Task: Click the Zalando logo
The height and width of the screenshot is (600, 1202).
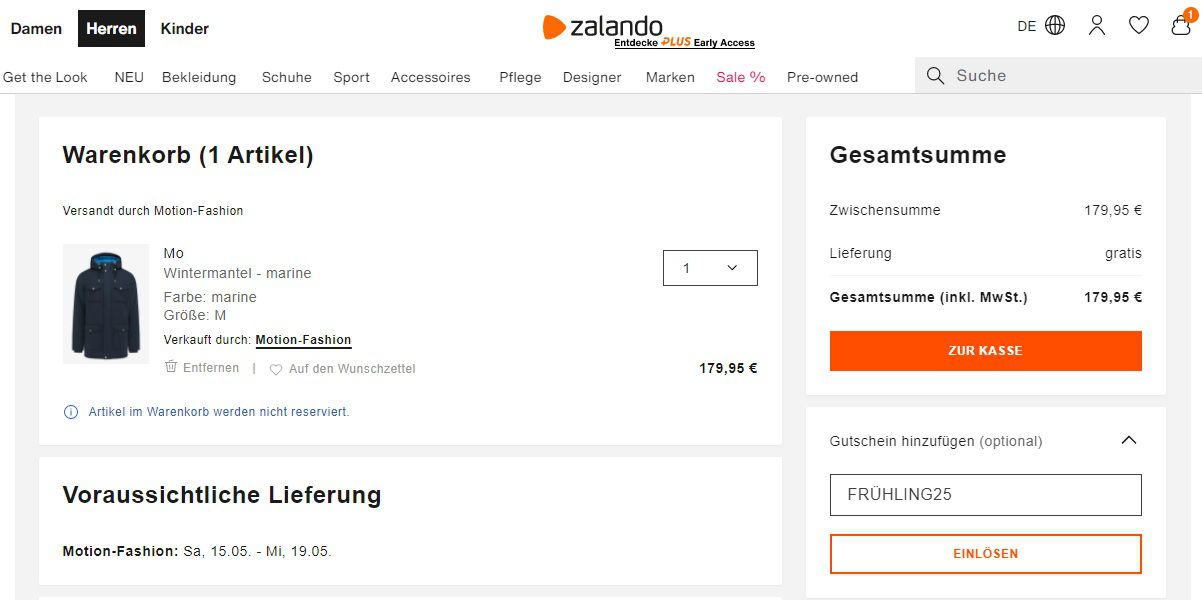Action: coord(603,24)
